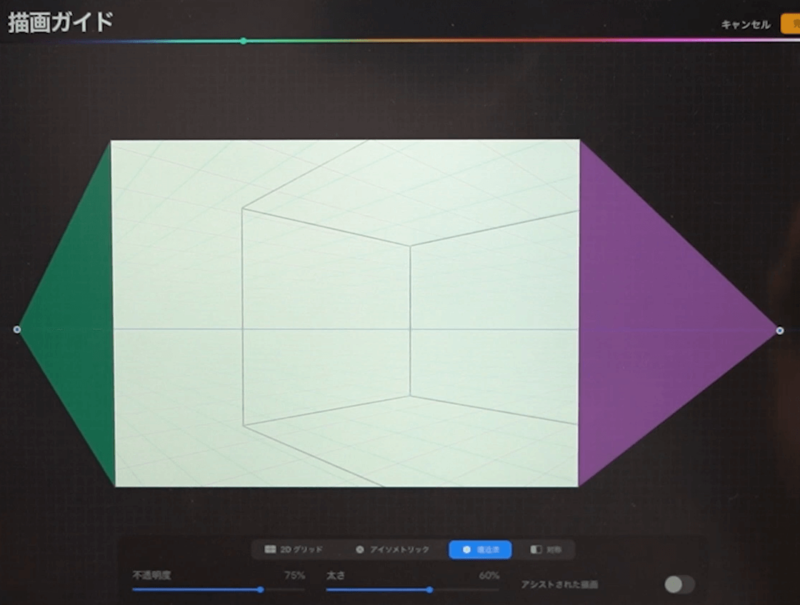Click the green knob on hue bar
The height and width of the screenshot is (605, 800).
tap(243, 41)
